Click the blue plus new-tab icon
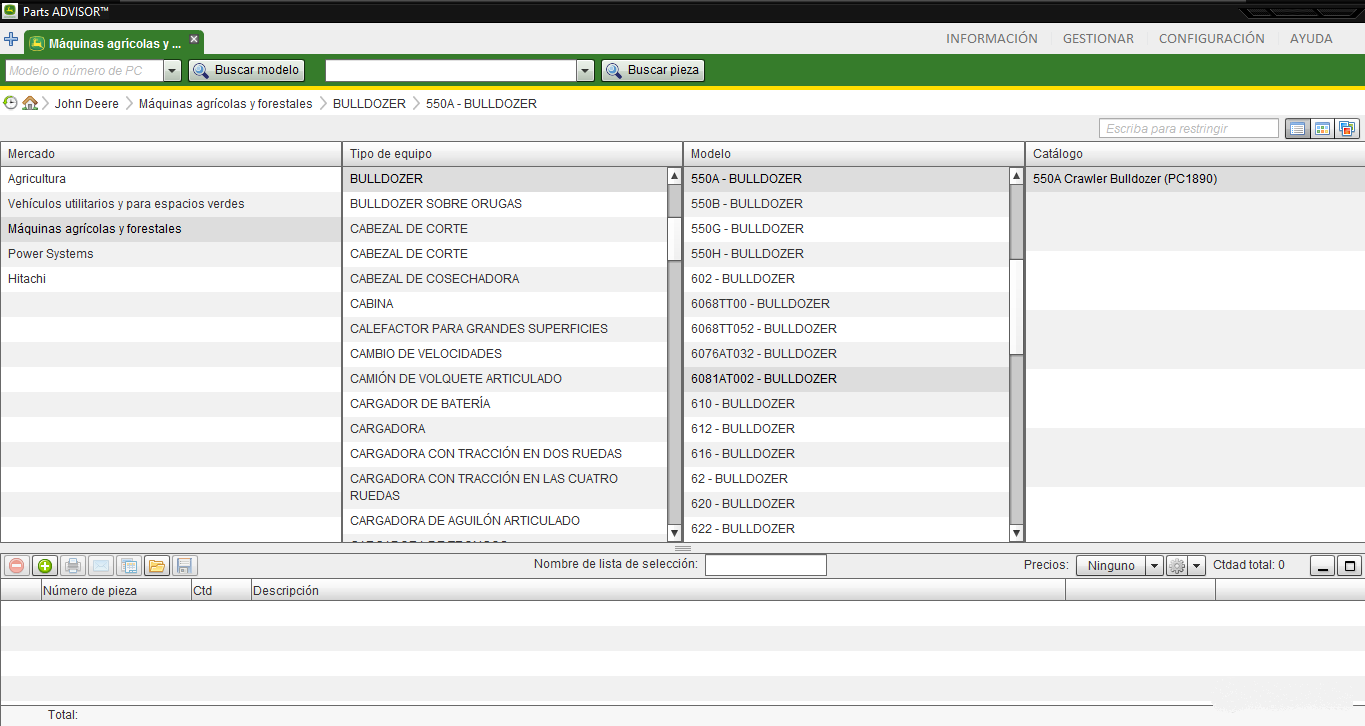This screenshot has width=1365, height=726. click(x=11, y=40)
